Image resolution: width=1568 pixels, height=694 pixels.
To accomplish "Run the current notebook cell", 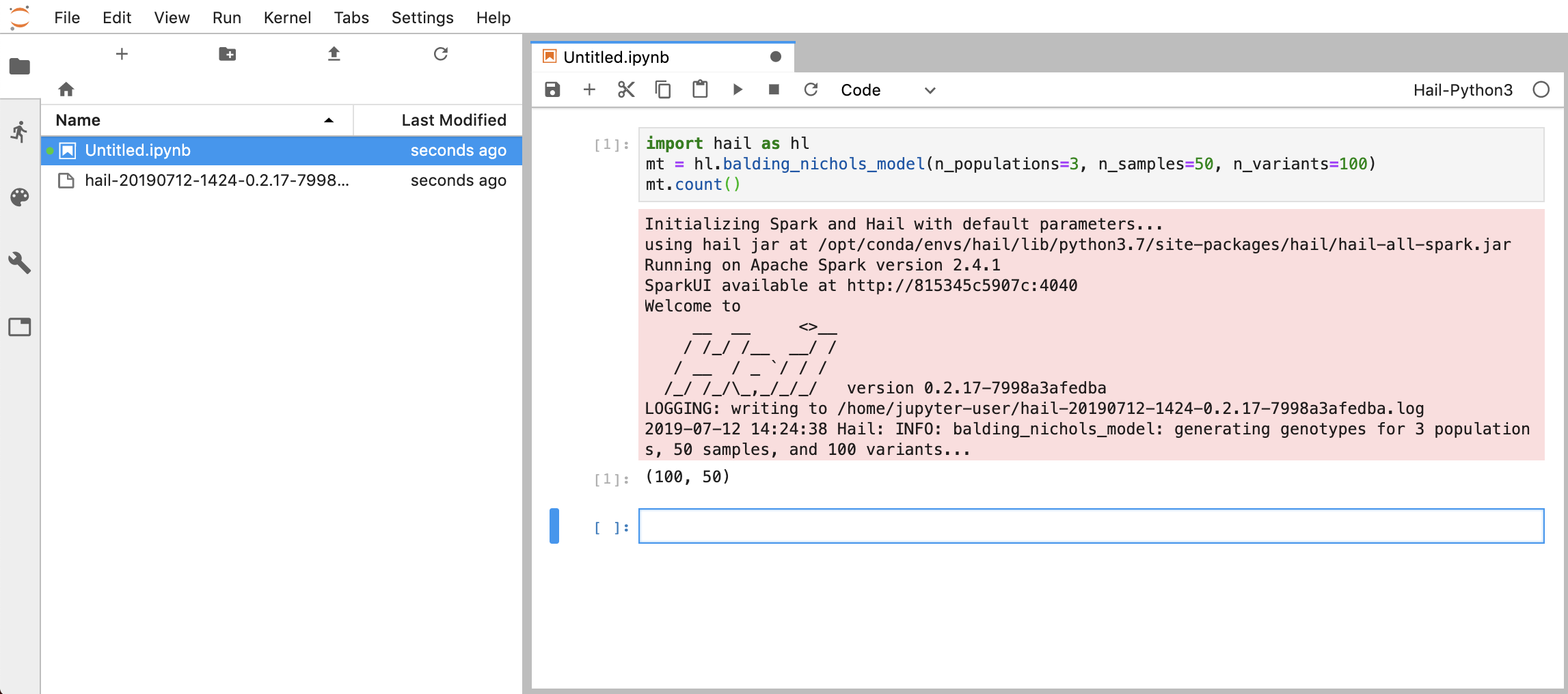I will pos(737,89).
